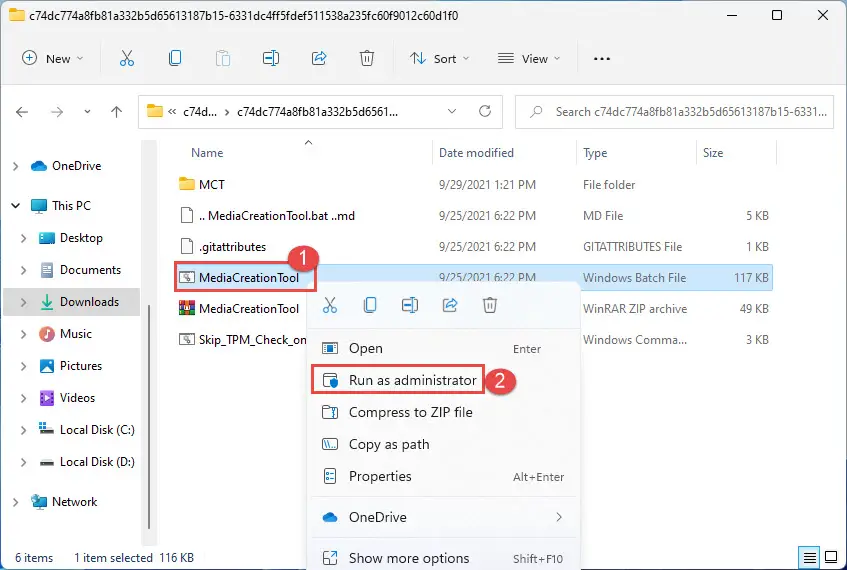The width and height of the screenshot is (847, 570).
Task: Select the WinRAR MediaCreationTool archive icon
Action: coord(187,308)
